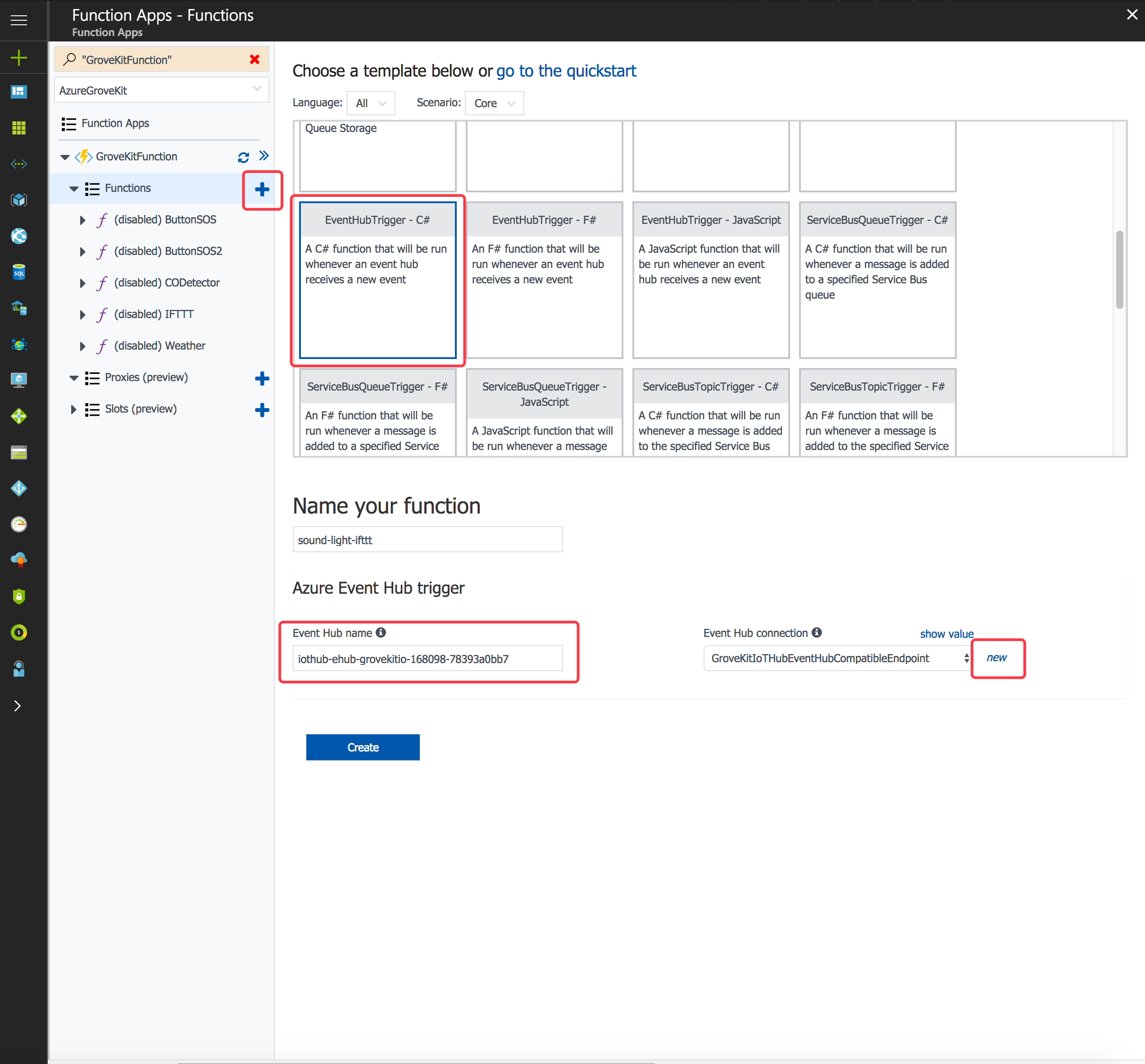Viewport: 1145px width, 1064px height.
Task: Click the plus icon next to Functions
Action: (262, 190)
